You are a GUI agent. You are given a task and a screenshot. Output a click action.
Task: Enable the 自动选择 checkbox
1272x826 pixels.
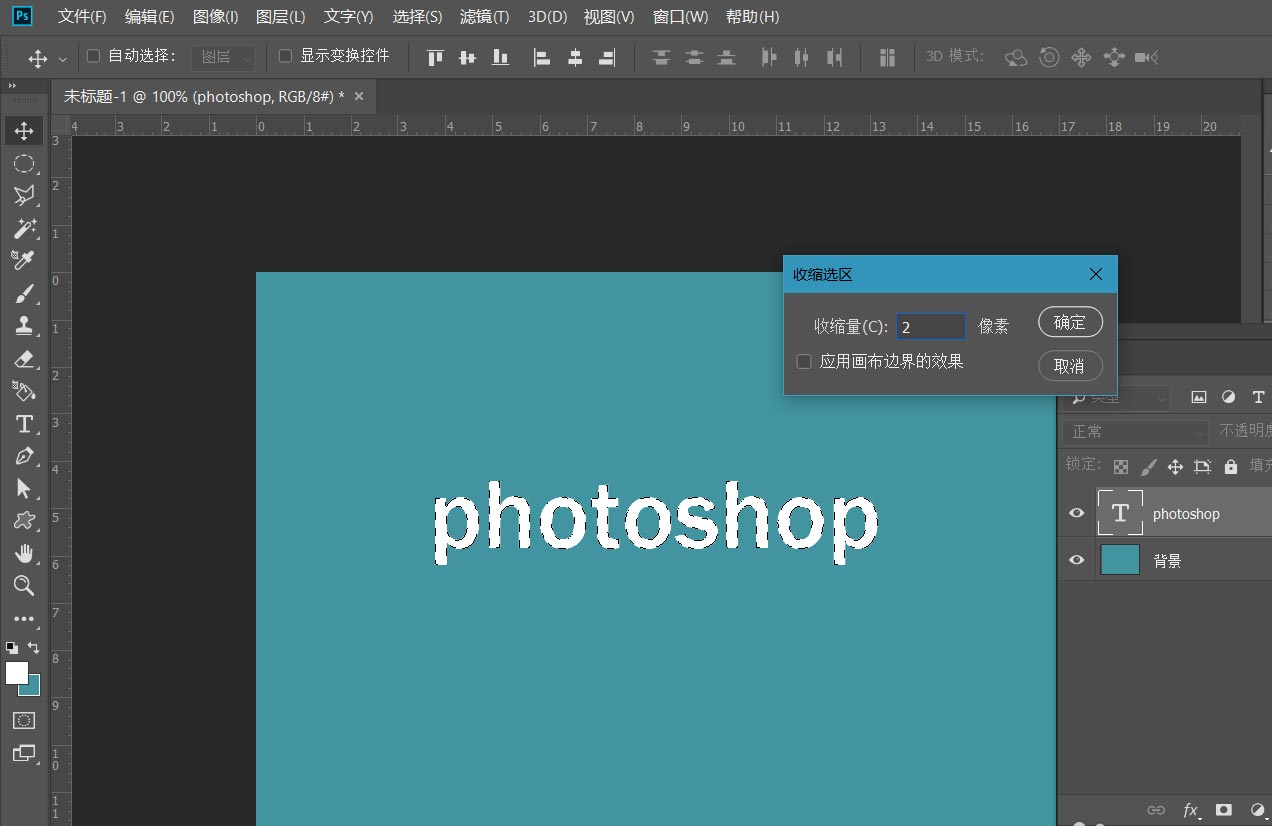pyautogui.click(x=94, y=56)
